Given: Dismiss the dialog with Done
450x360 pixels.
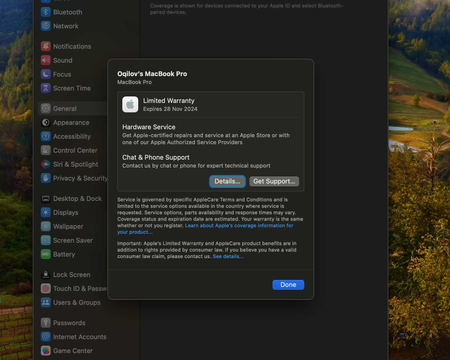Looking at the screenshot, I should pyautogui.click(x=288, y=285).
